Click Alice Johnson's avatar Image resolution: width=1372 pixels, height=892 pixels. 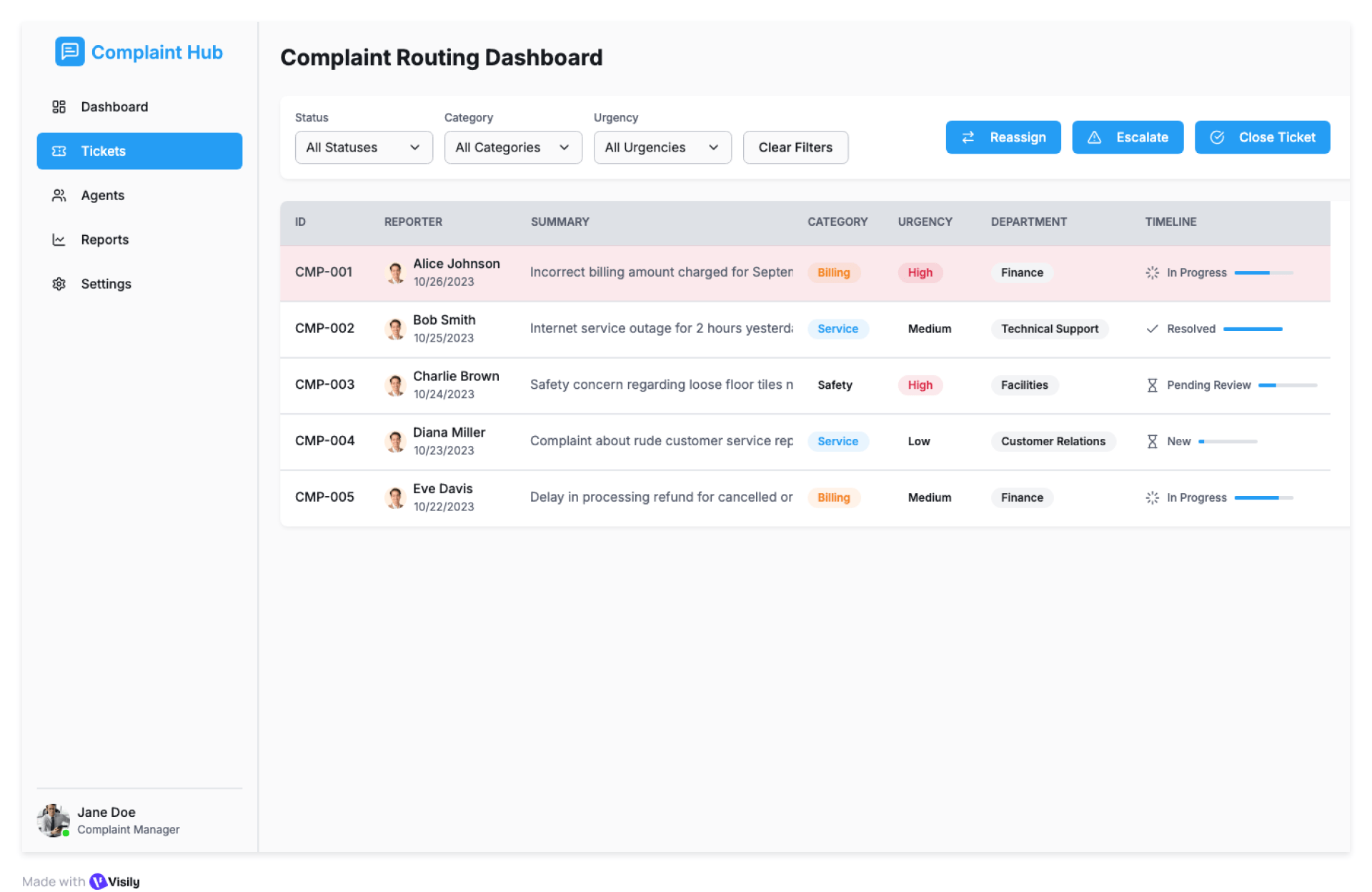click(x=395, y=272)
